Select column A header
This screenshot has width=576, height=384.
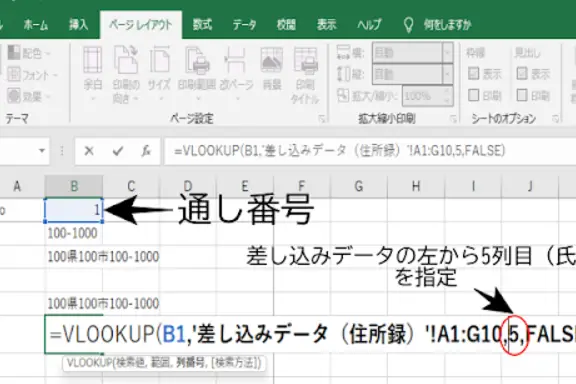[x=17, y=186]
